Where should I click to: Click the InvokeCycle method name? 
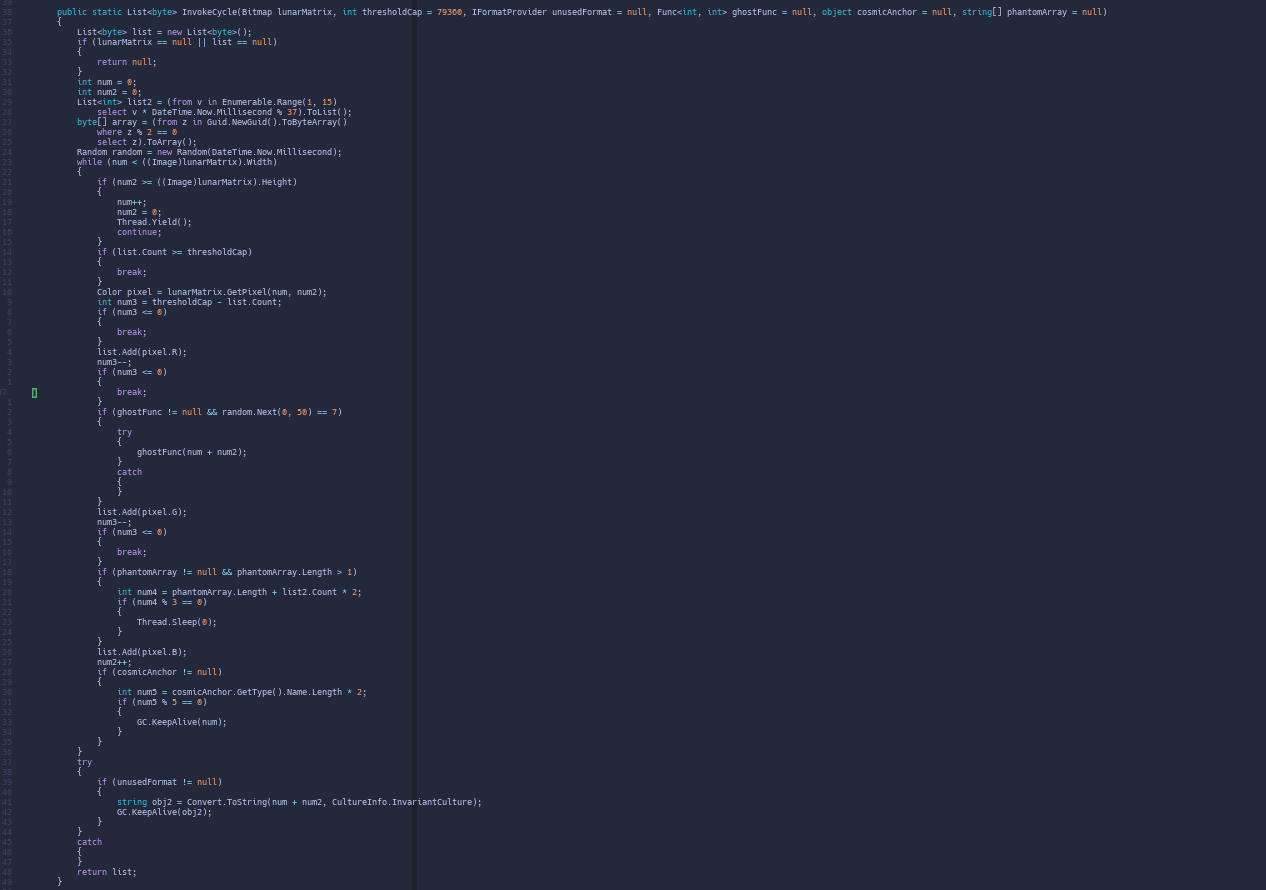pos(209,12)
